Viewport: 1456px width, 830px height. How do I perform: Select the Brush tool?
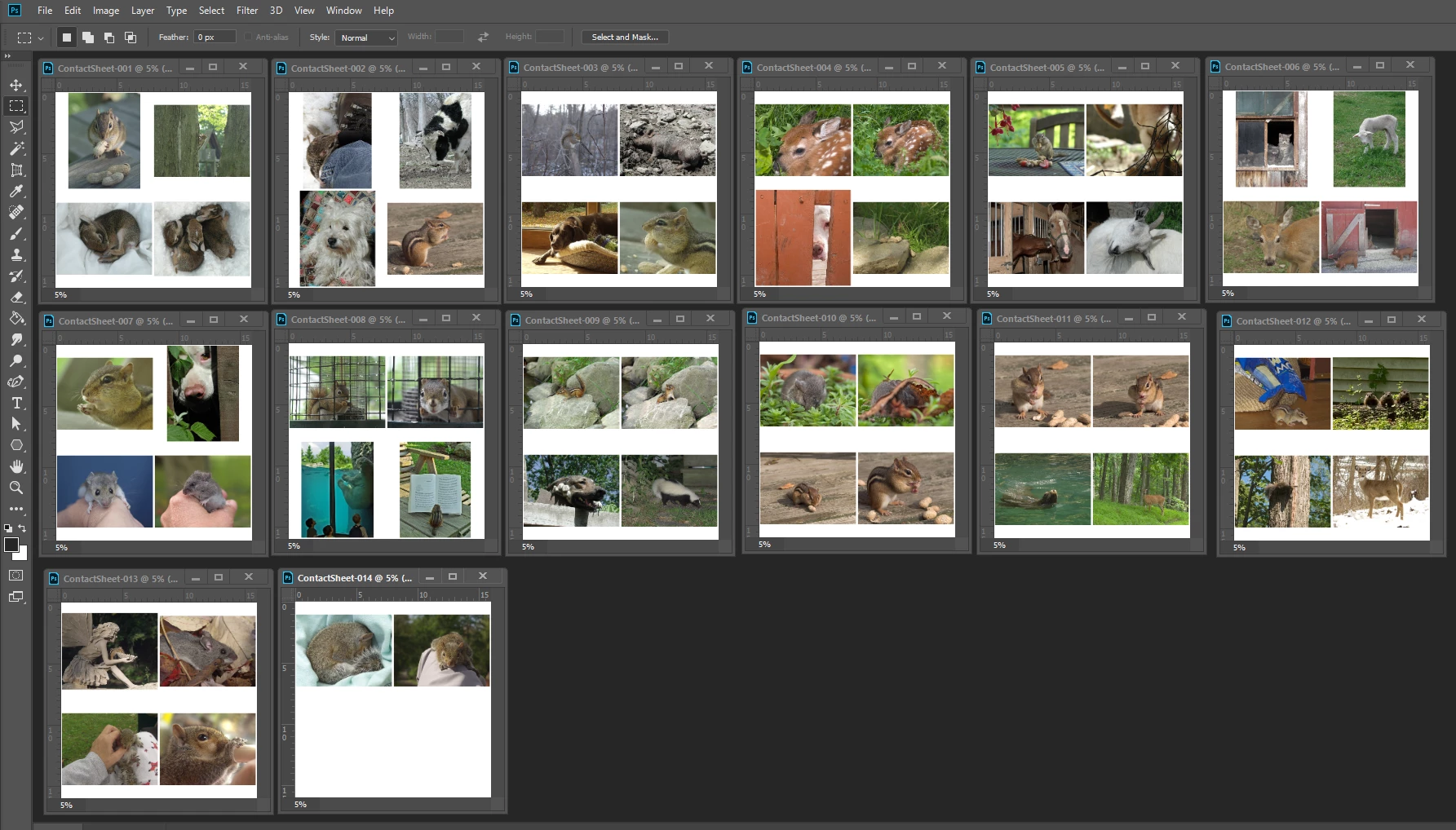click(x=16, y=233)
